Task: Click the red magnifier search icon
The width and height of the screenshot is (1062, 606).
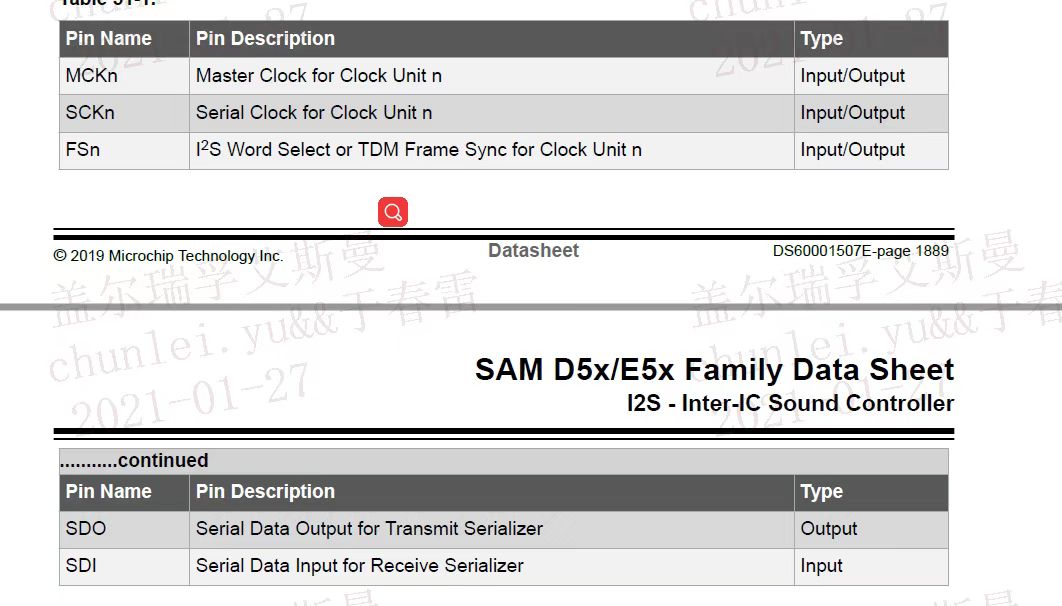Action: point(393,212)
